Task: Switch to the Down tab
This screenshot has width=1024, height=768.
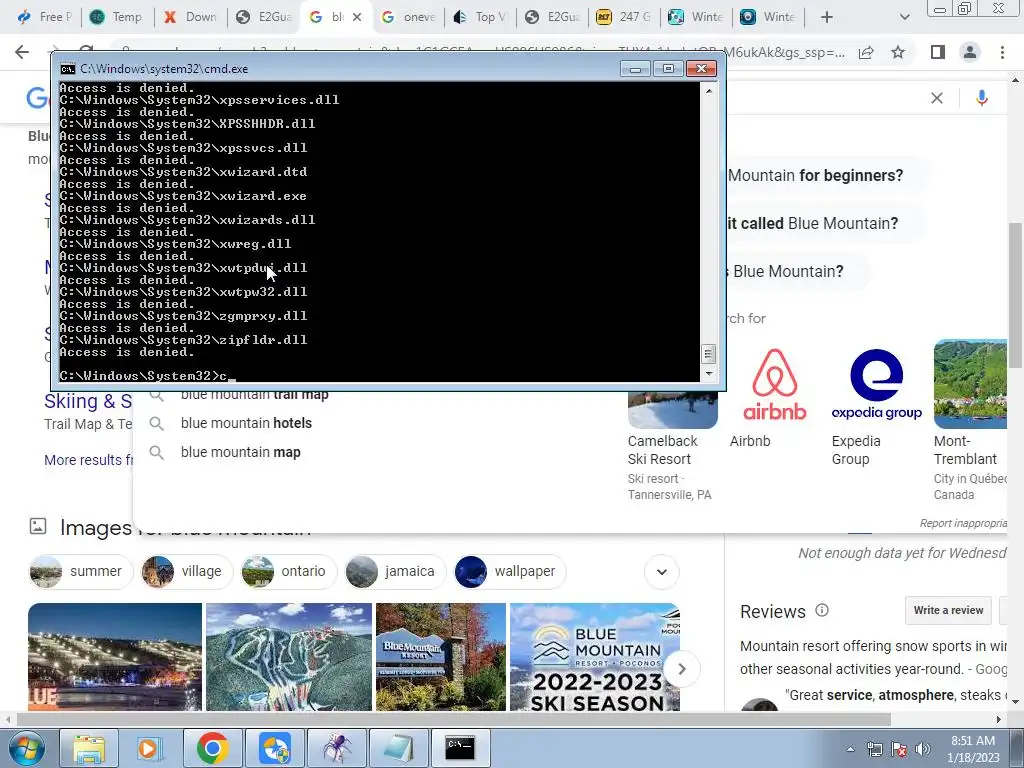Action: tap(190, 17)
